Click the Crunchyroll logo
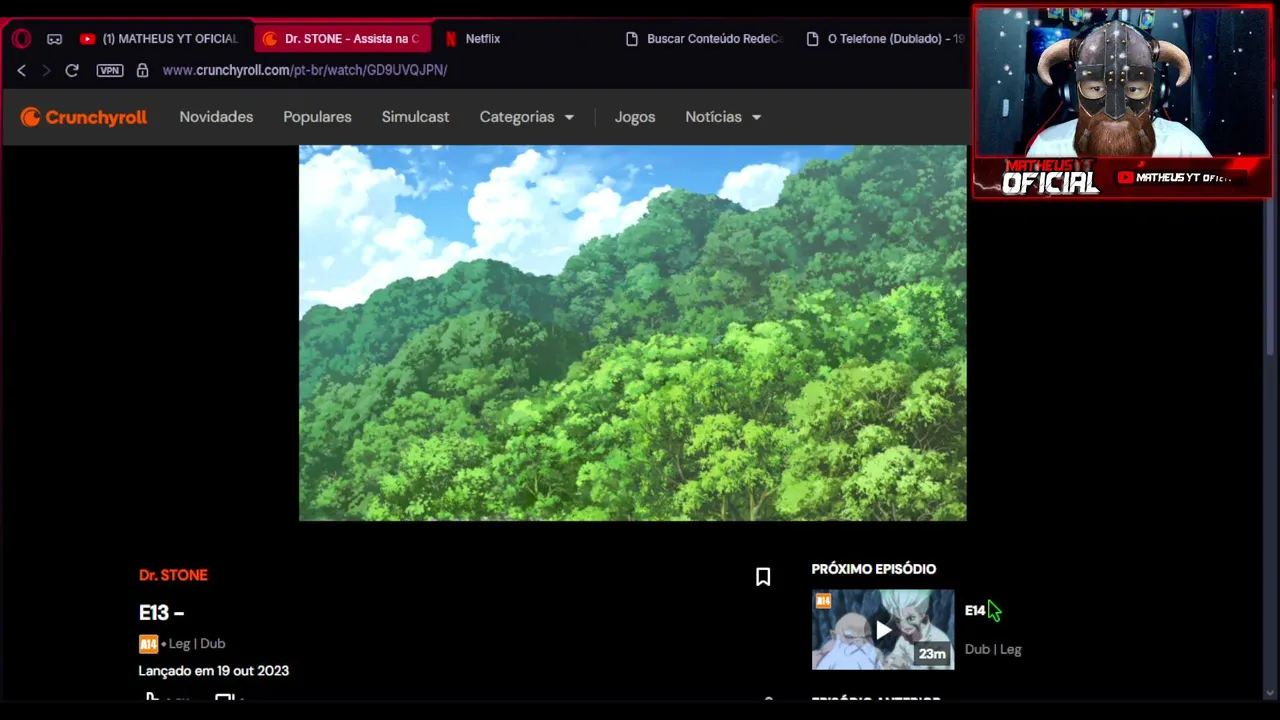 tap(84, 117)
